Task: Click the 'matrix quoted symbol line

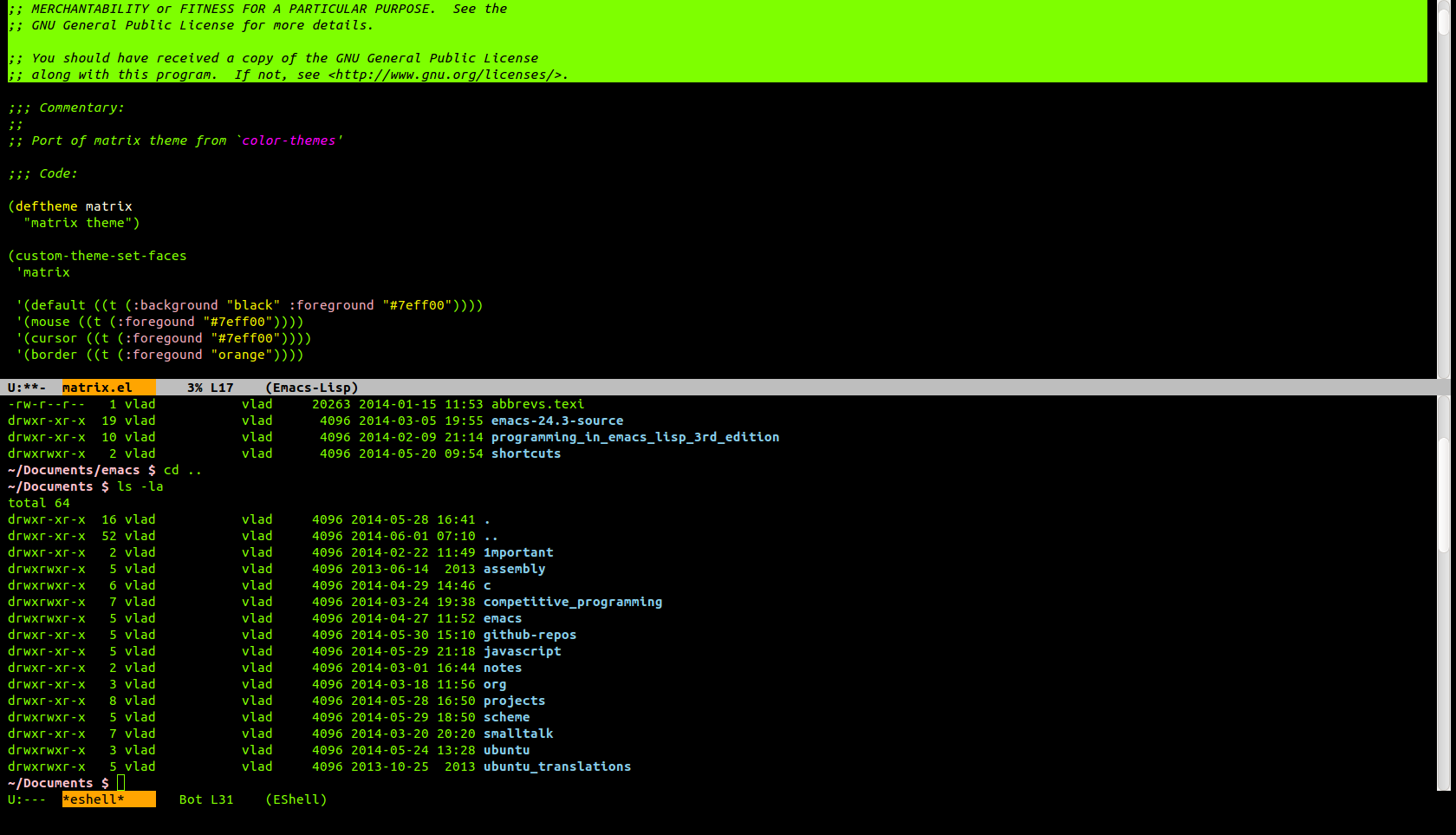Action: click(x=42, y=272)
